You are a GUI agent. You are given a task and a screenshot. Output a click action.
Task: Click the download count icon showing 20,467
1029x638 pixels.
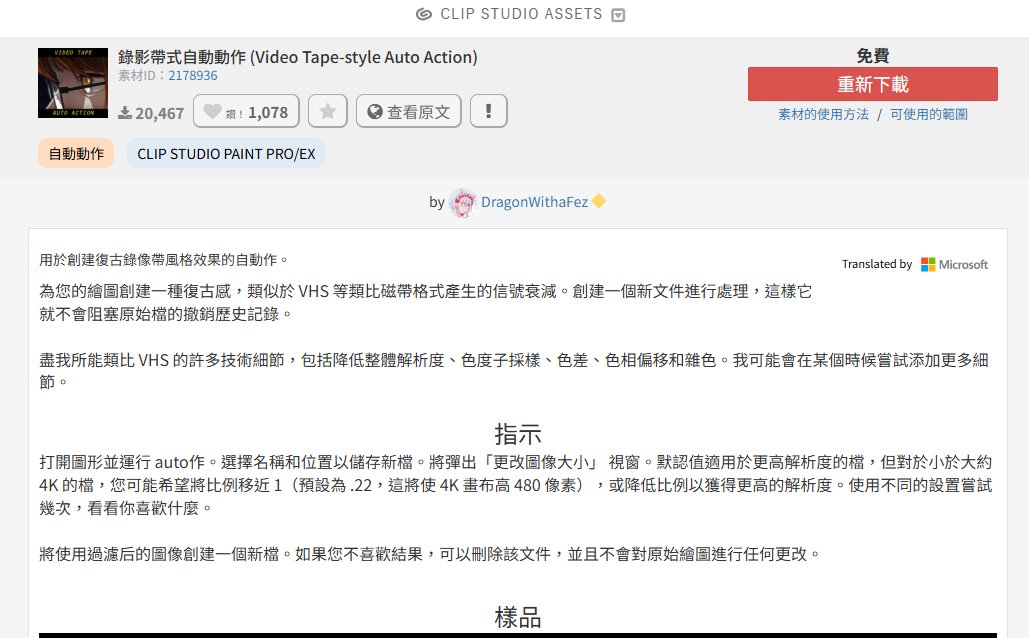(125, 113)
